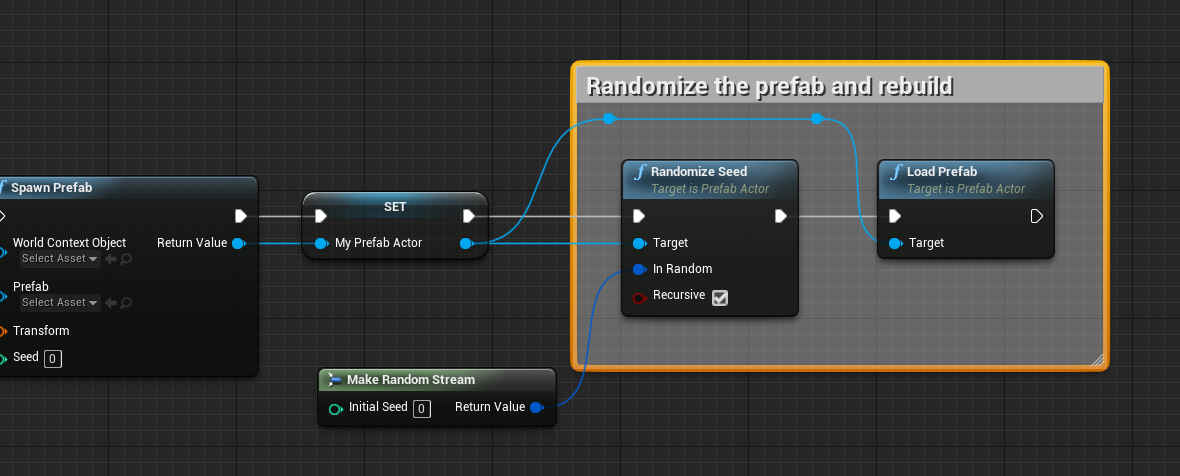This screenshot has width=1180, height=476.
Task: Click Return Value pin on Make Random Stream
Action: (x=537, y=408)
